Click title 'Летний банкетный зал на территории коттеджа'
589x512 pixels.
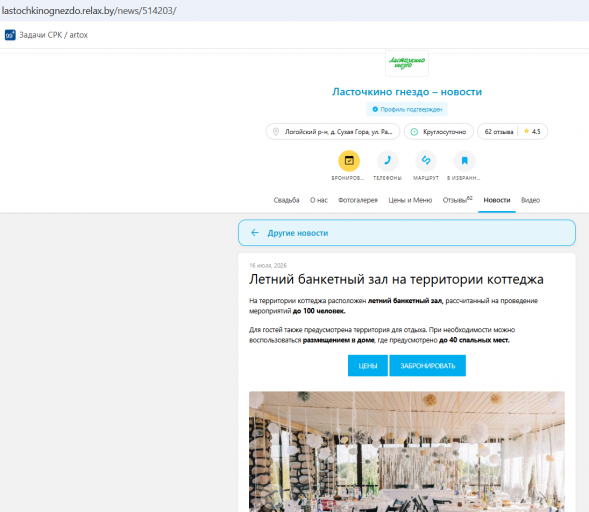click(x=396, y=279)
